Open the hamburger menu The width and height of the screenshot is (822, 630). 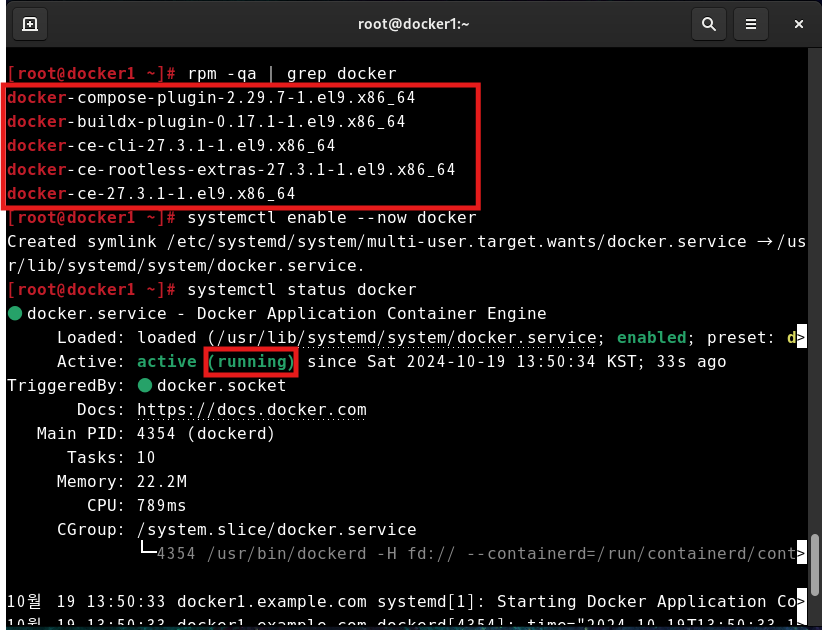[751, 24]
